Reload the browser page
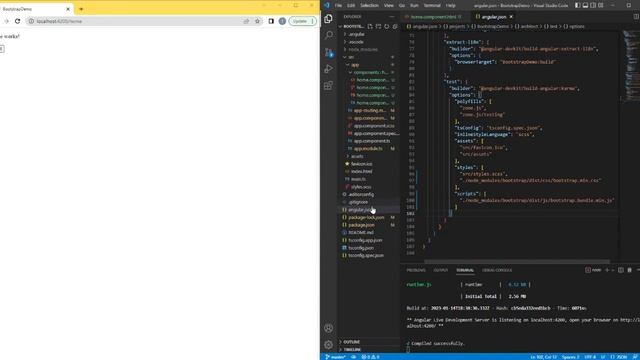This screenshot has height=360, width=640. [x=17, y=21]
